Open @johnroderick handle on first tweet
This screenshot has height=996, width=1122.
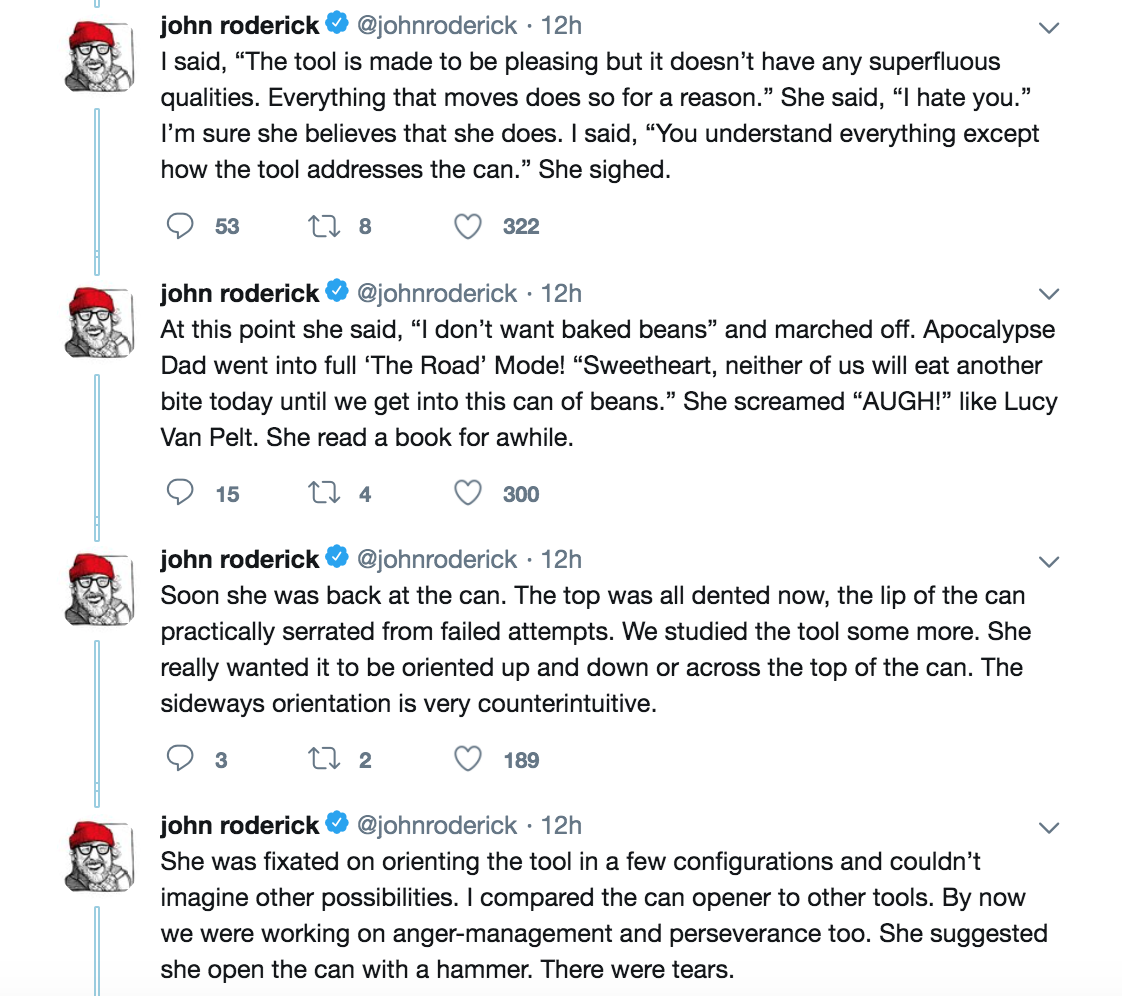coord(437,26)
